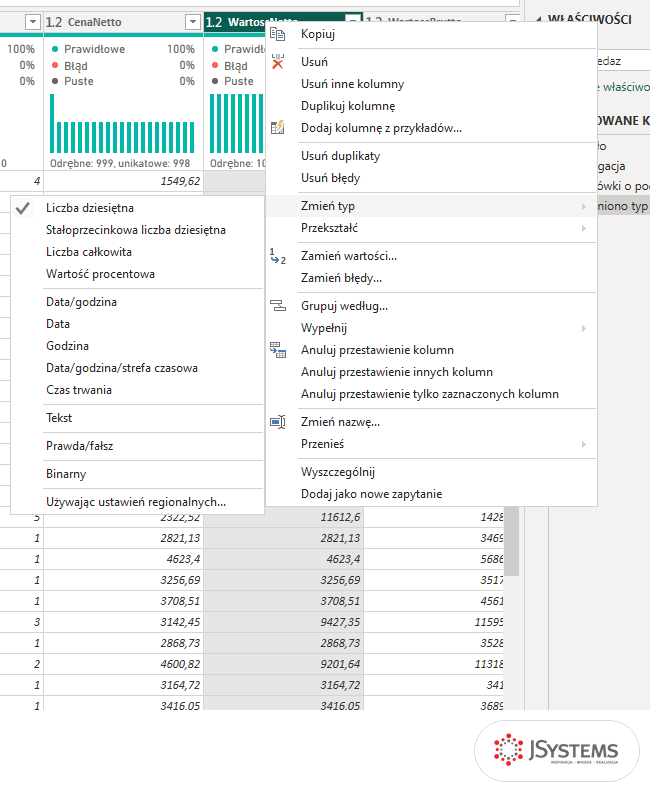Screen dimensions: 650x792
Task: Select Duplikuj kolumnę
Action: click(x=431, y=106)
